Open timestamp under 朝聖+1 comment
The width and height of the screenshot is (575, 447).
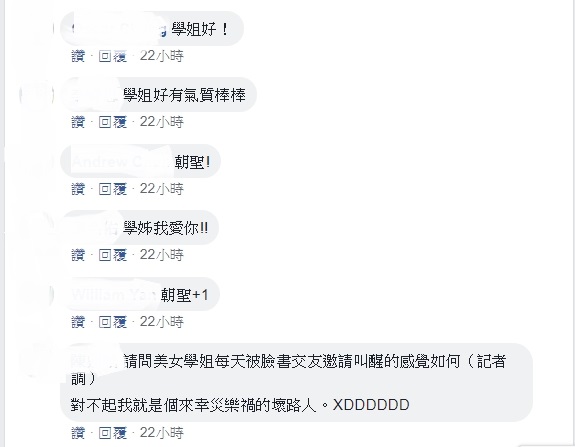pyautogui.click(x=162, y=322)
